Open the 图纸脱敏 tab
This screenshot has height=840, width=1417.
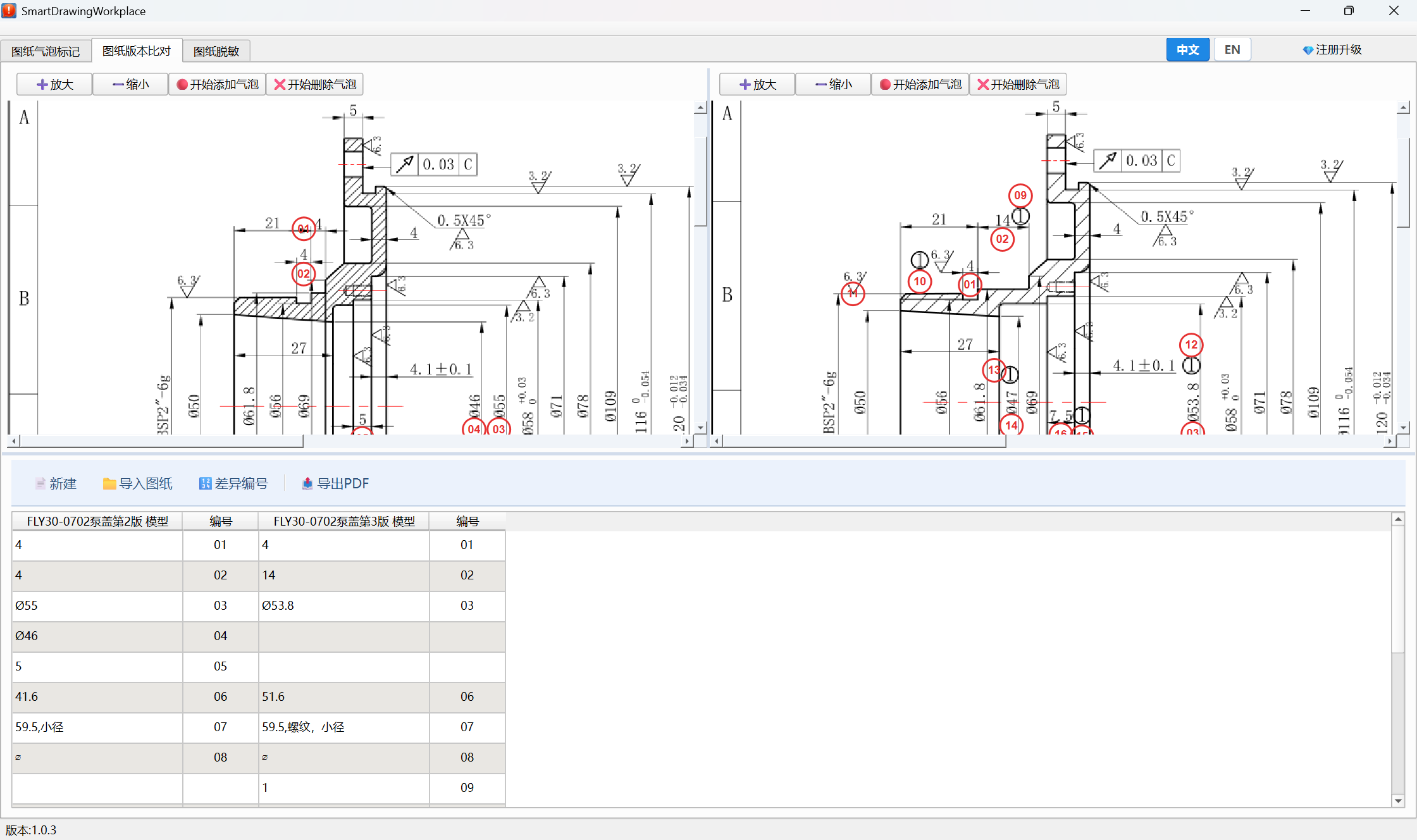216,51
